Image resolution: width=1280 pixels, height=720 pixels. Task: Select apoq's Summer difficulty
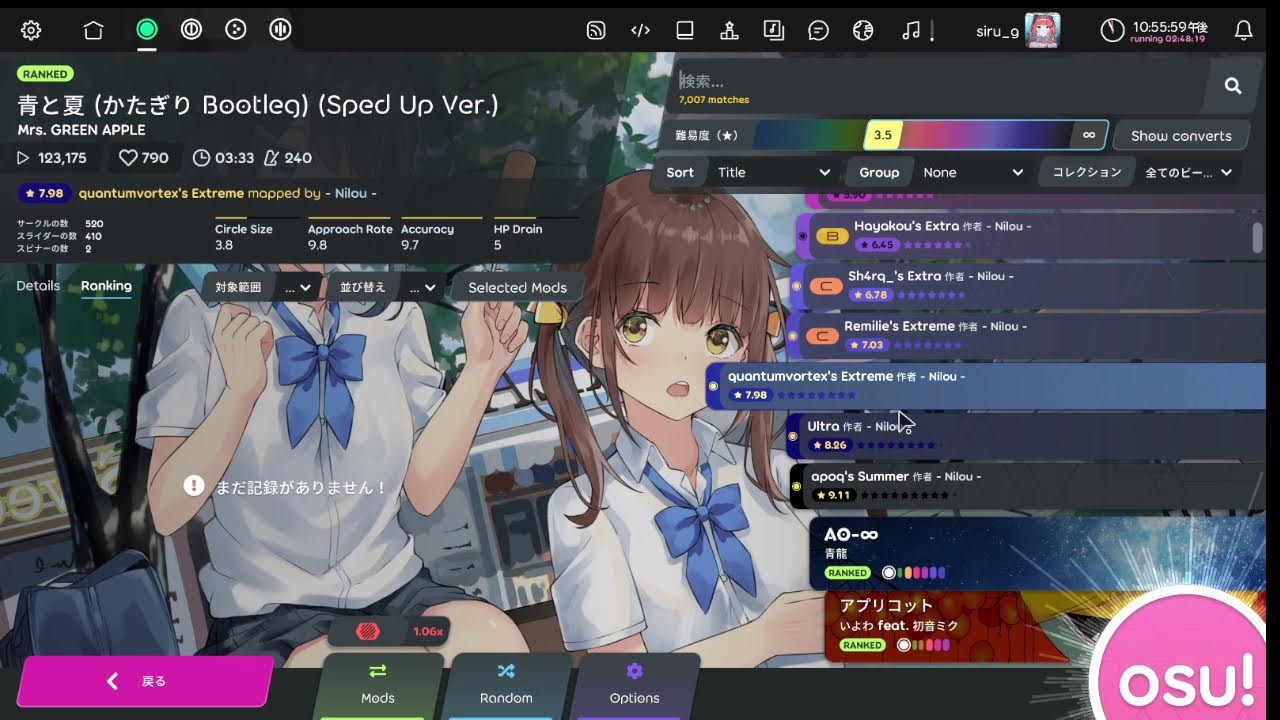tap(1030, 486)
